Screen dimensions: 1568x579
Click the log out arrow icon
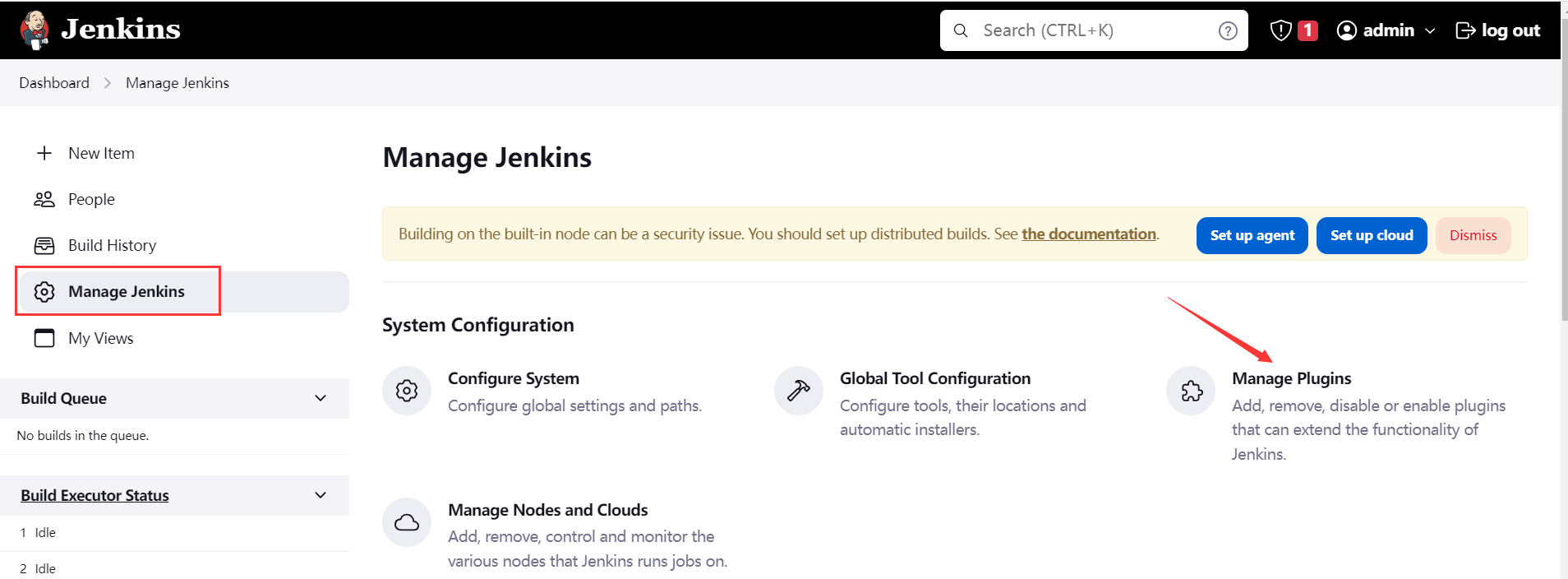point(1465,30)
